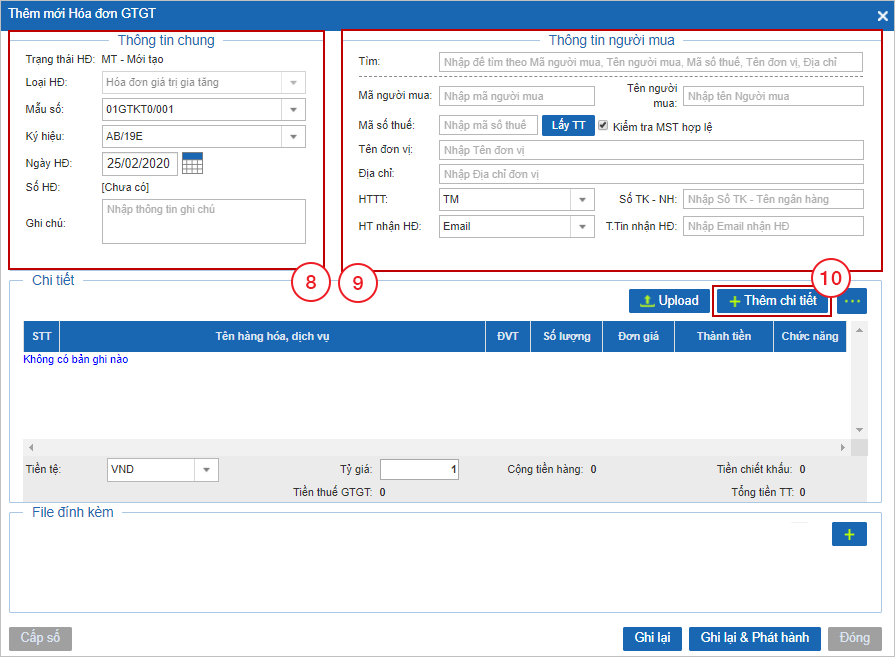895x657 pixels.
Task: Focus the Tìm buyer search field
Action: [651, 62]
